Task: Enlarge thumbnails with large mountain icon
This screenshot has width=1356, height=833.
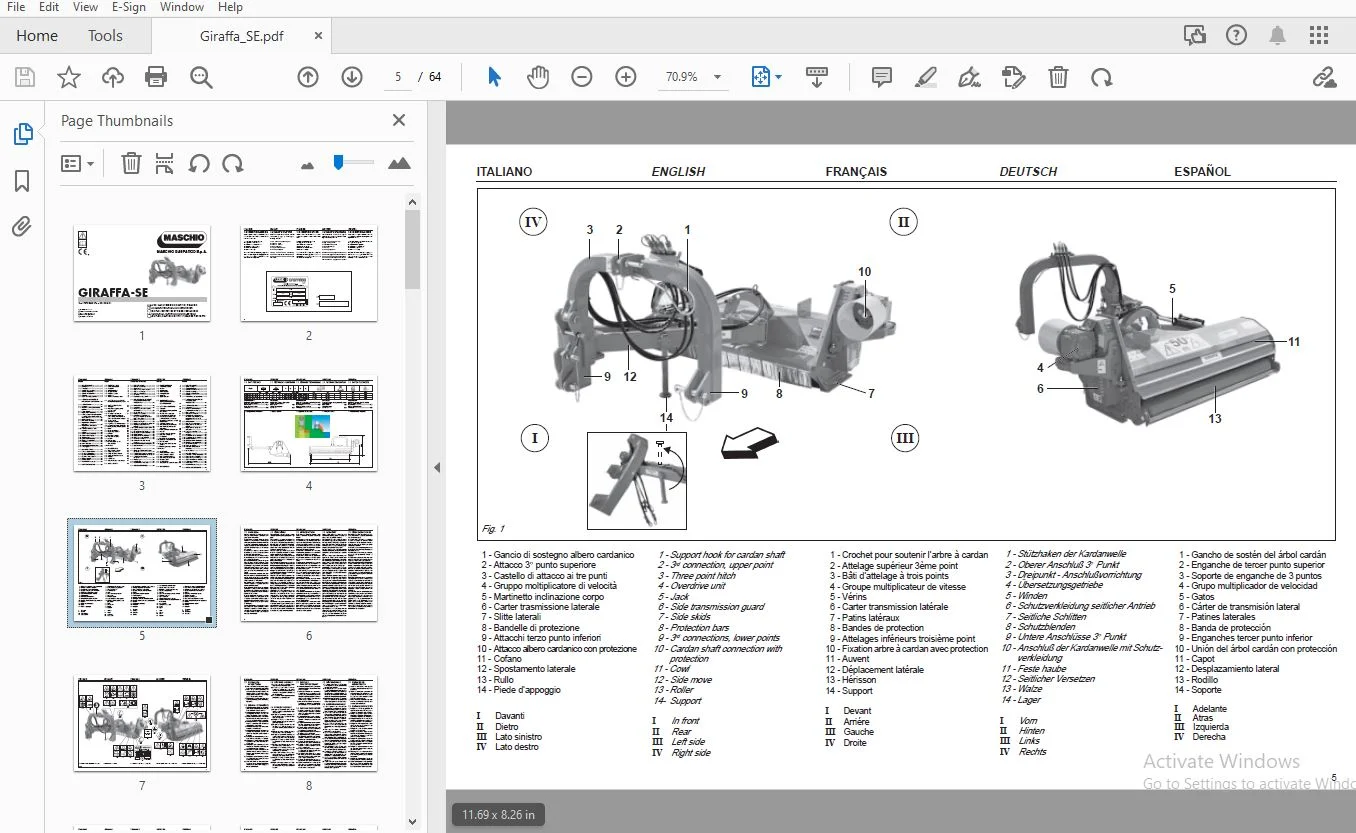Action: (399, 163)
